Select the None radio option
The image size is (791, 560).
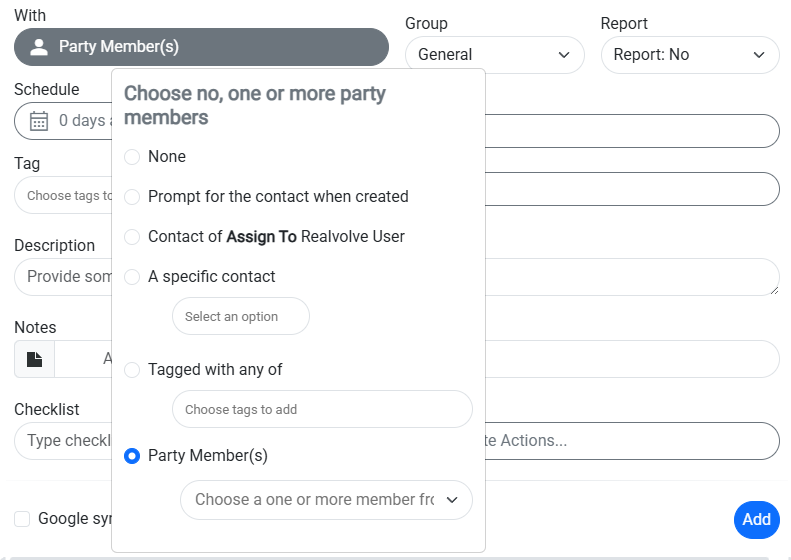(x=132, y=157)
